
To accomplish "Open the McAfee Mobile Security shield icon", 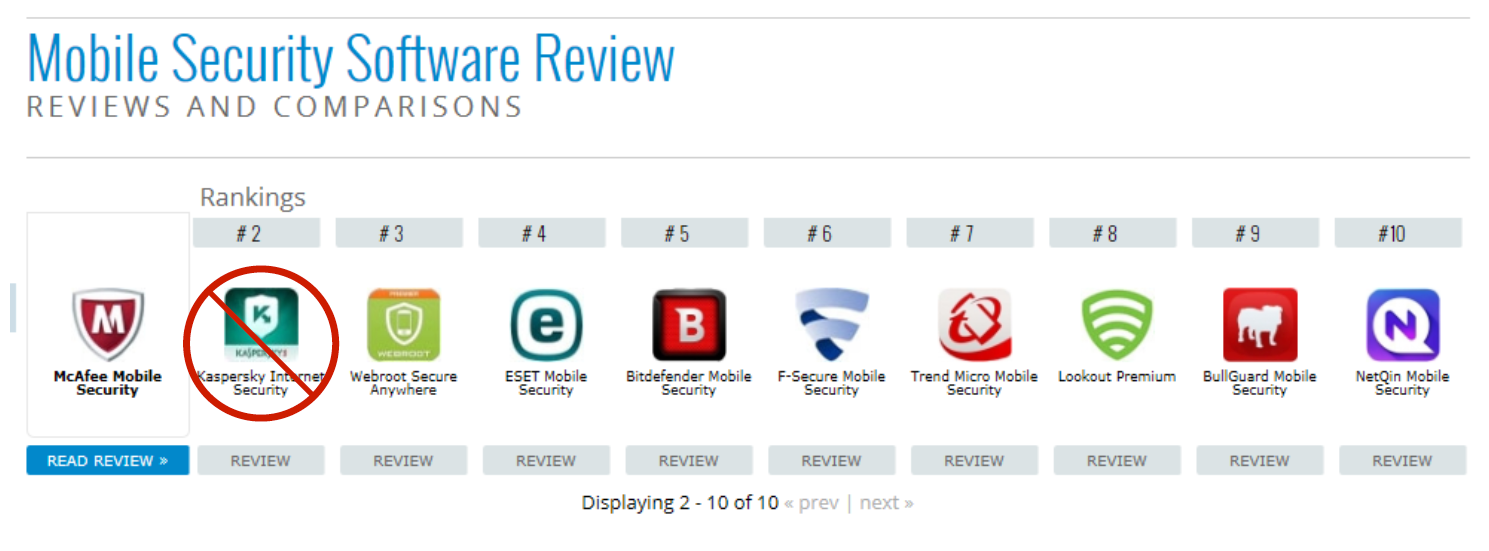I will click(108, 325).
